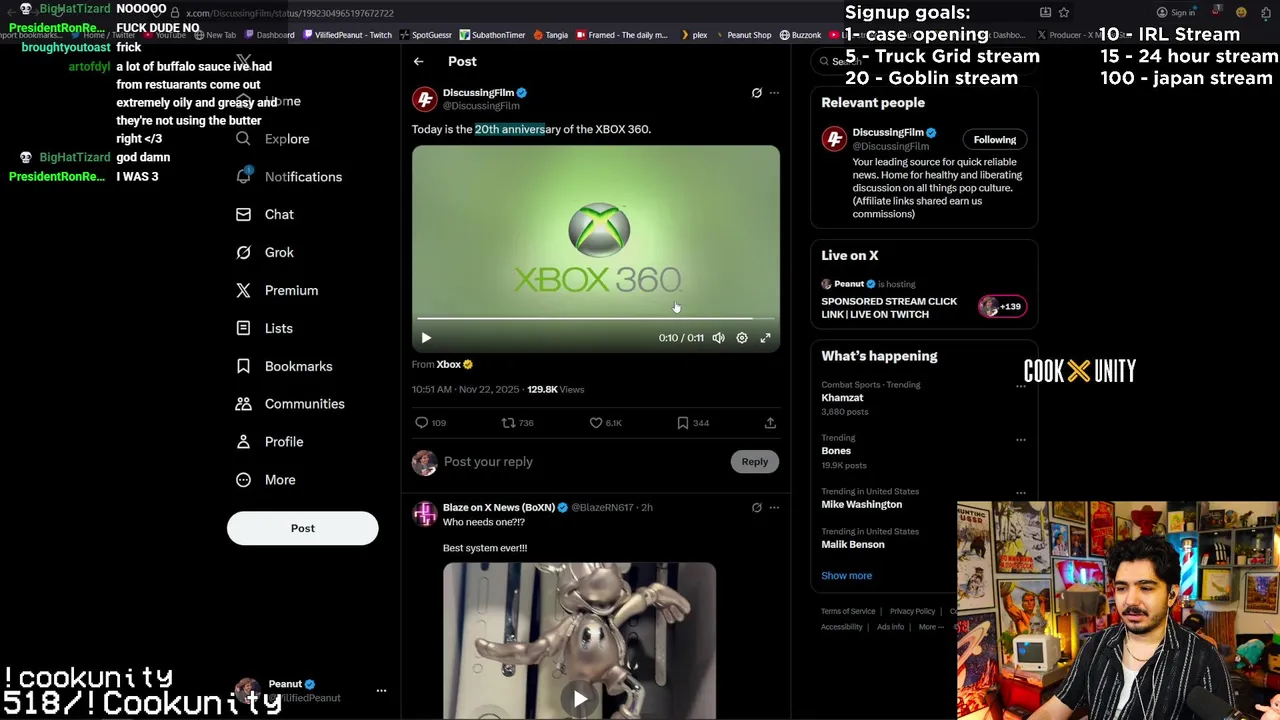Click Grok icon on Blaze reply
The image size is (1280, 720).
756,508
